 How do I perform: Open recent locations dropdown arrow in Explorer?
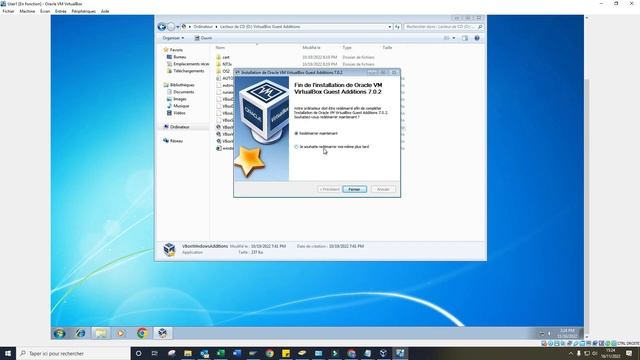tap(178, 27)
